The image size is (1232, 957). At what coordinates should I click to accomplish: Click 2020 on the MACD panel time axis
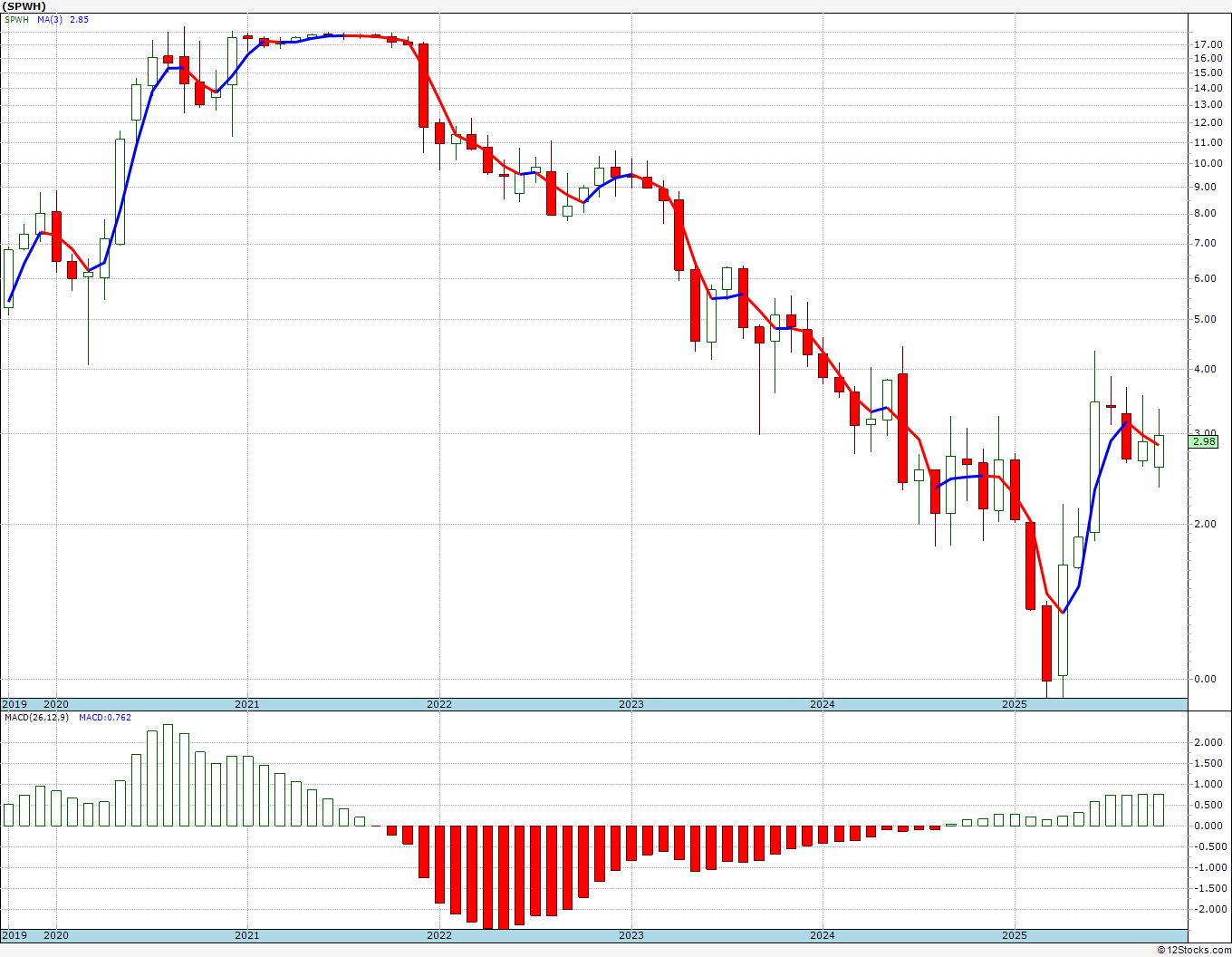point(56,935)
